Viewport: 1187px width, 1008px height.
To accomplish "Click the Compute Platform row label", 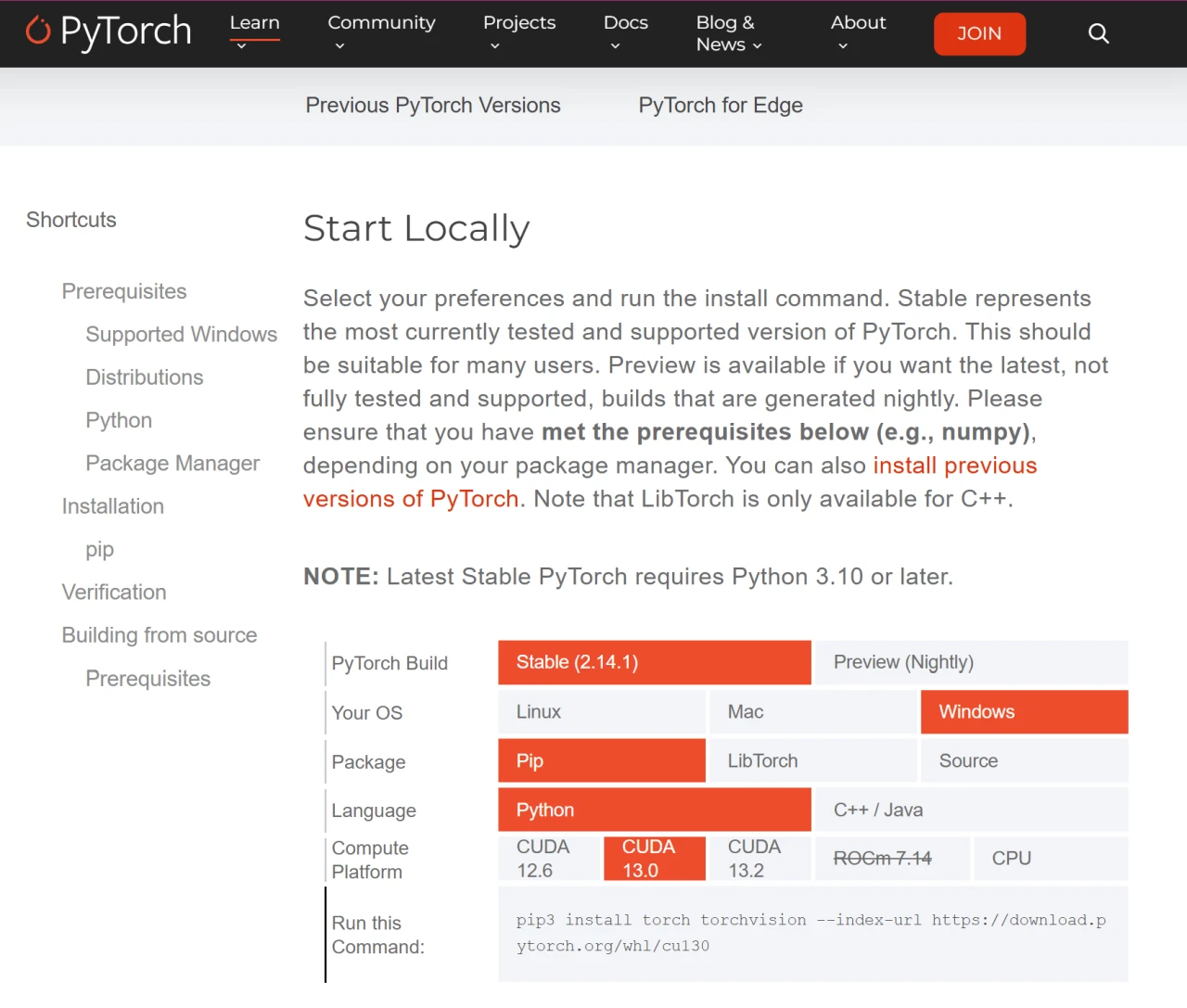I will (x=370, y=860).
